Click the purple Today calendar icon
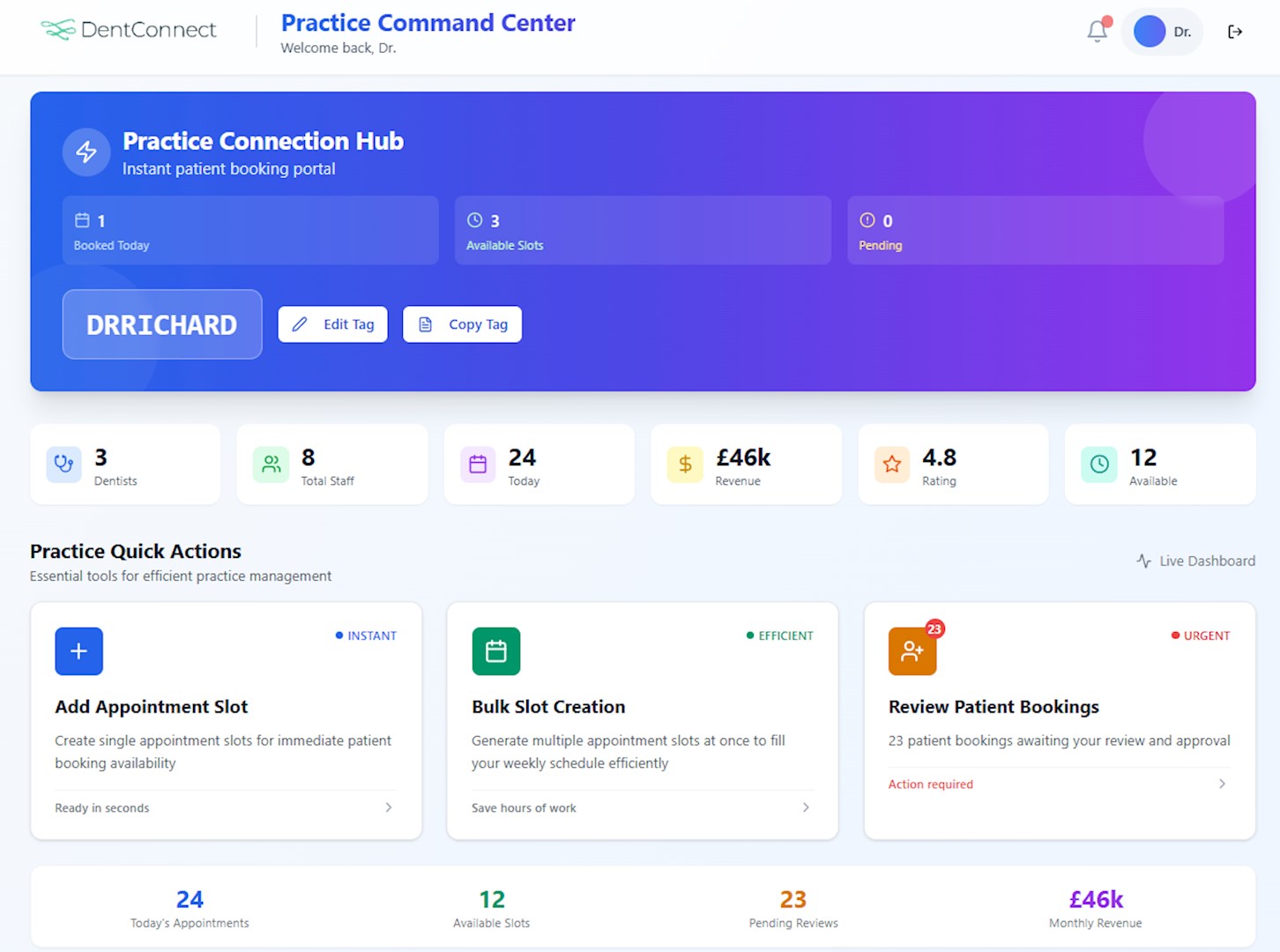The image size is (1280, 952). [x=478, y=464]
